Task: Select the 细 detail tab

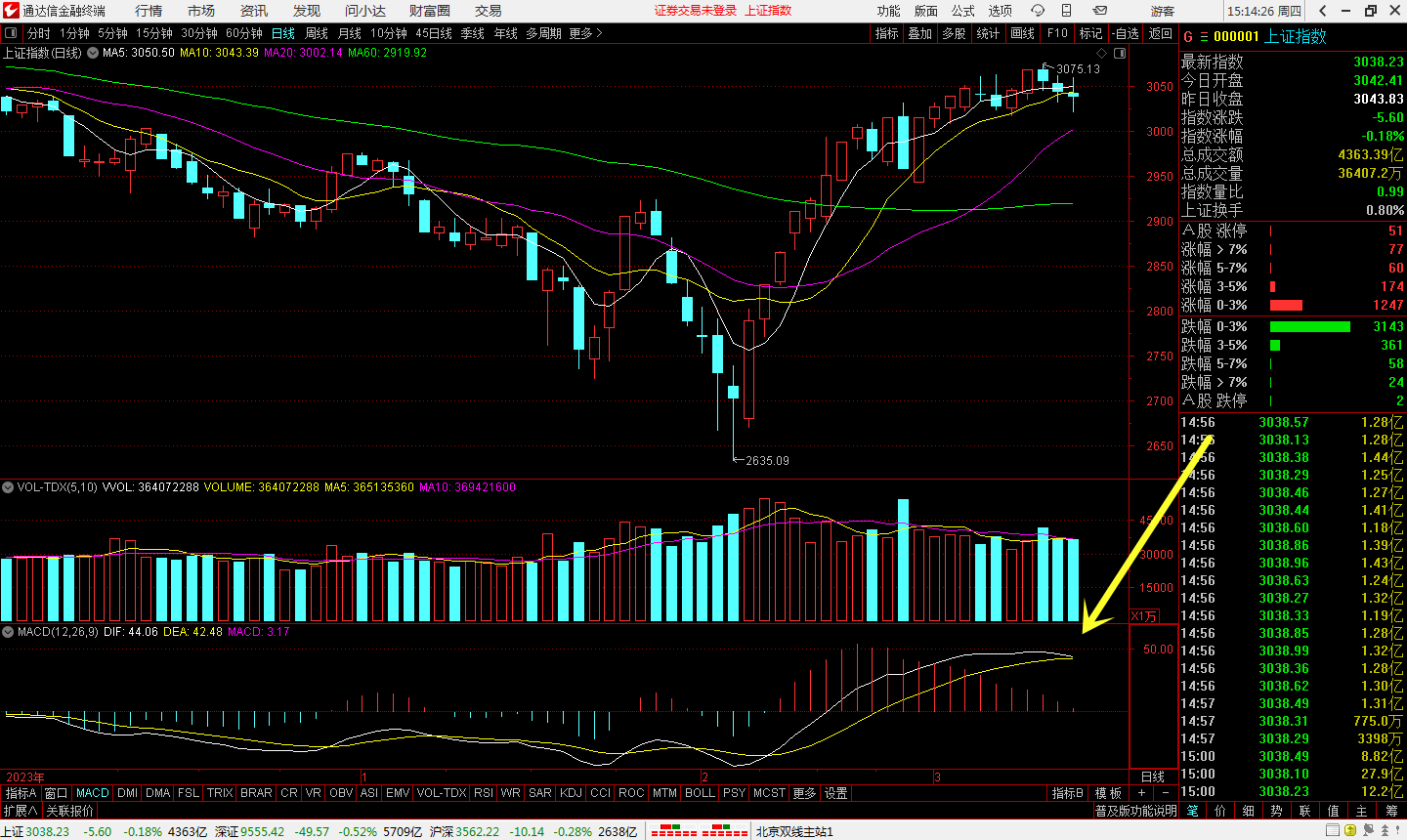Action: [x=1249, y=811]
